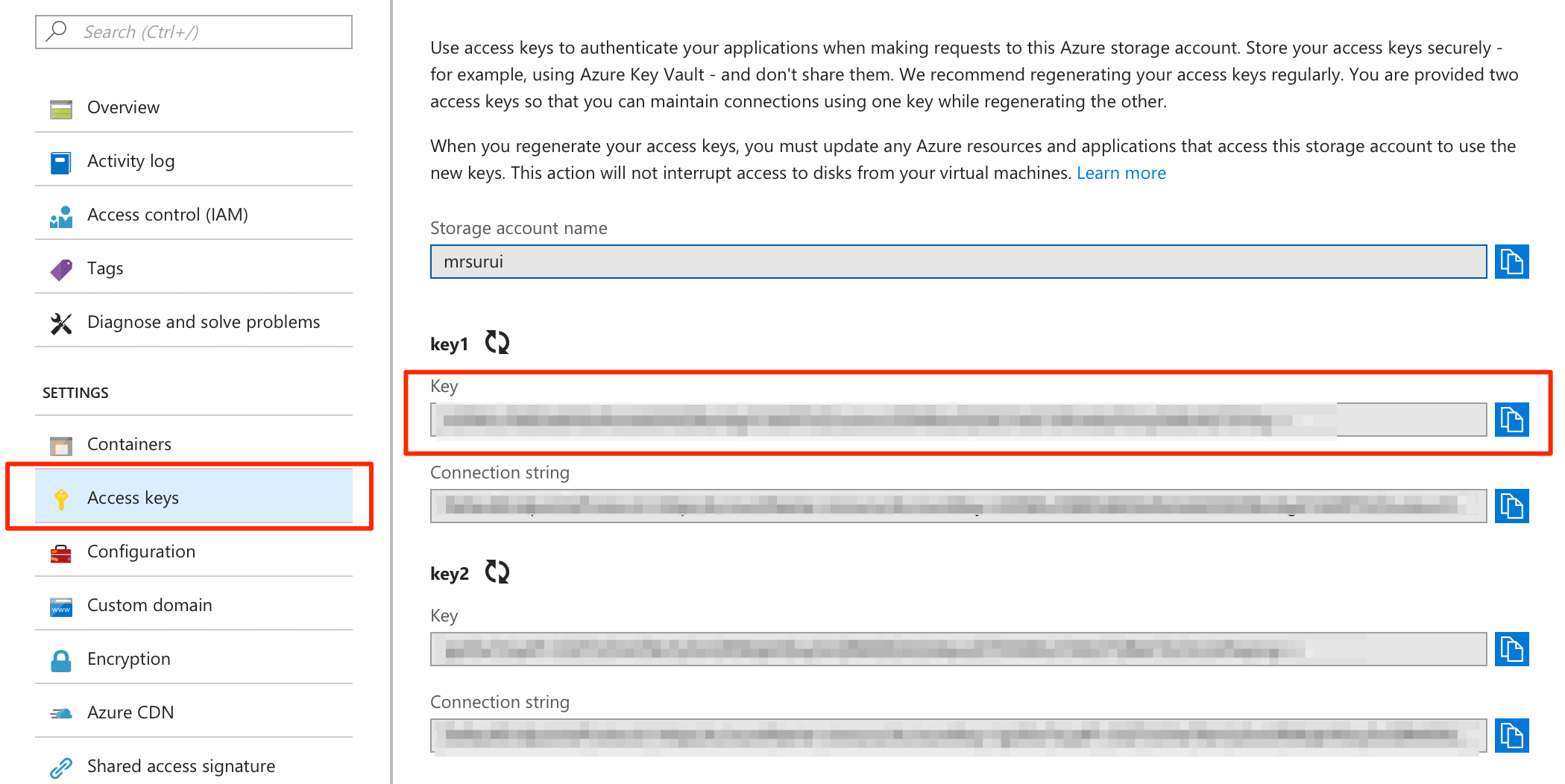Click the Tags label icon in the sidebar

coord(60,268)
